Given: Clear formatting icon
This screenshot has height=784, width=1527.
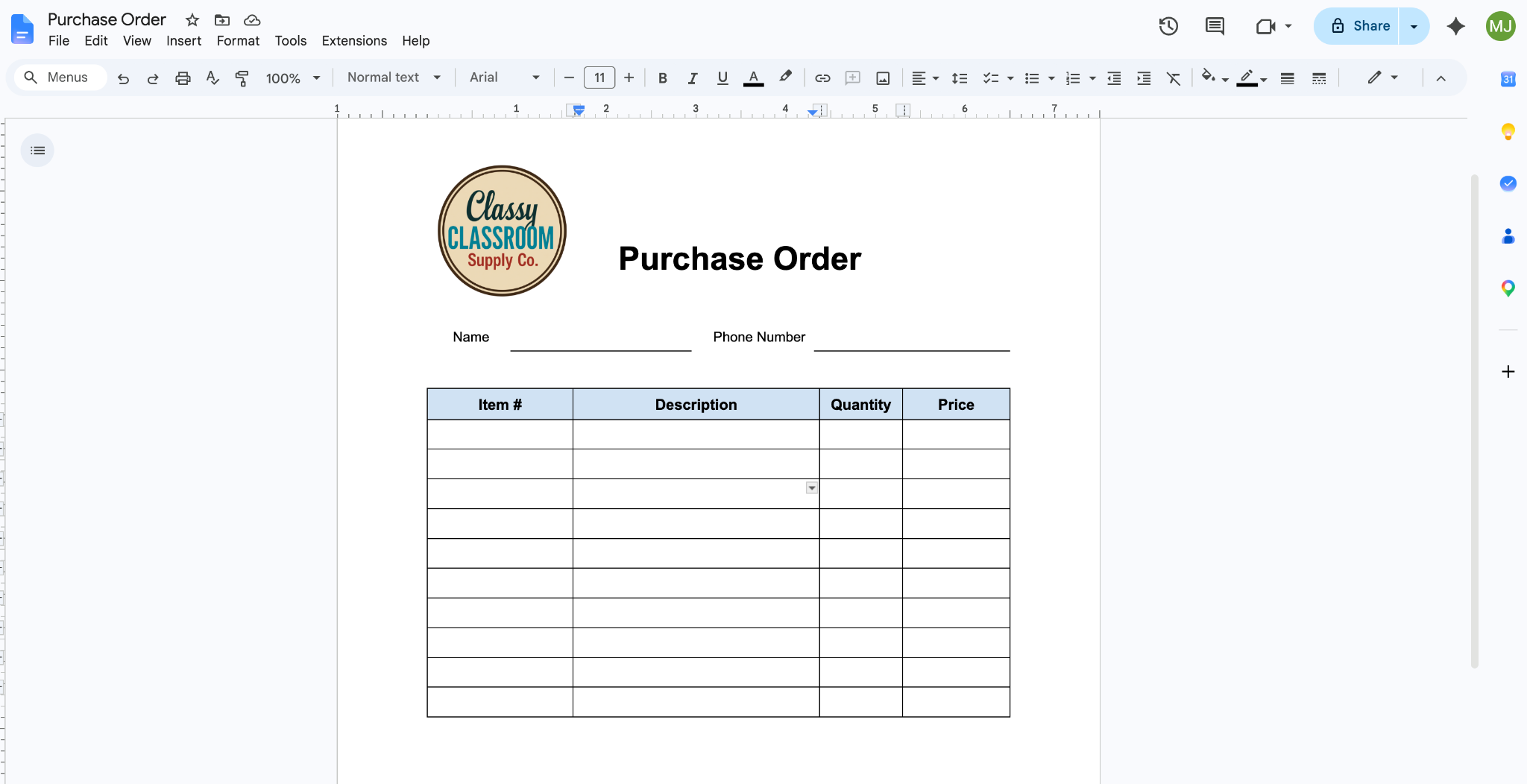Looking at the screenshot, I should pyautogui.click(x=1174, y=78).
